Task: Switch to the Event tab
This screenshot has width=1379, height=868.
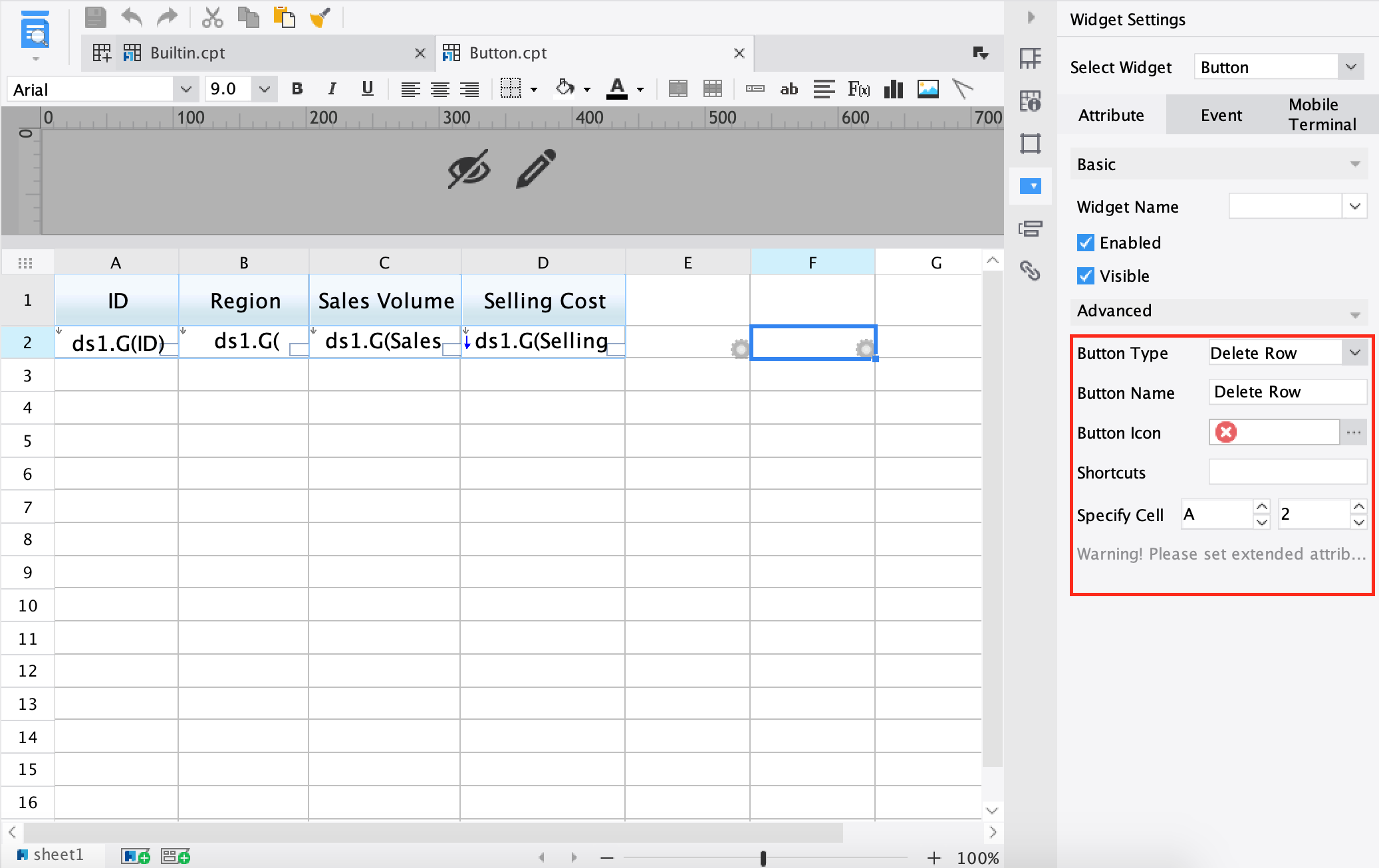Action: (1221, 114)
